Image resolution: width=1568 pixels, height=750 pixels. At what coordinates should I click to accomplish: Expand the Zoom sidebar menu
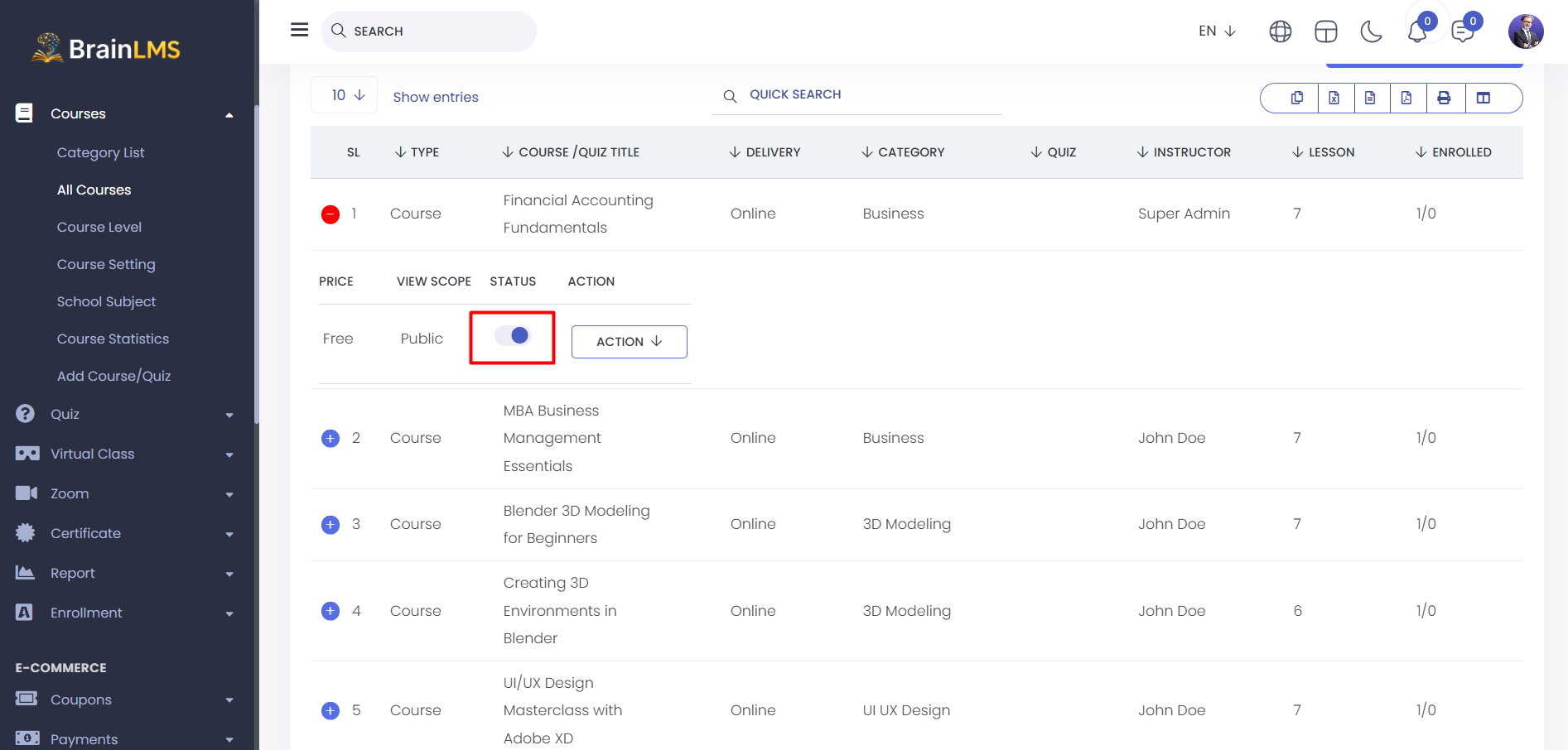coord(124,493)
